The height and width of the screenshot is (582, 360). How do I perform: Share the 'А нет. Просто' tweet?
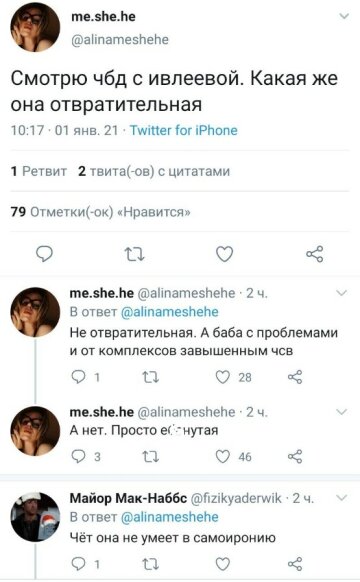[295, 457]
